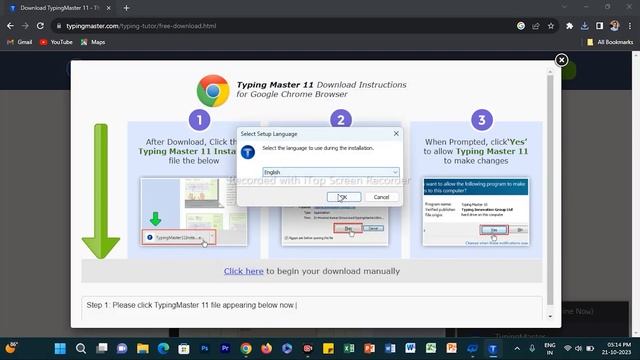This screenshot has height=360, width=640.
Task: Open Sticky Notes from taskbar
Action: 328,349
